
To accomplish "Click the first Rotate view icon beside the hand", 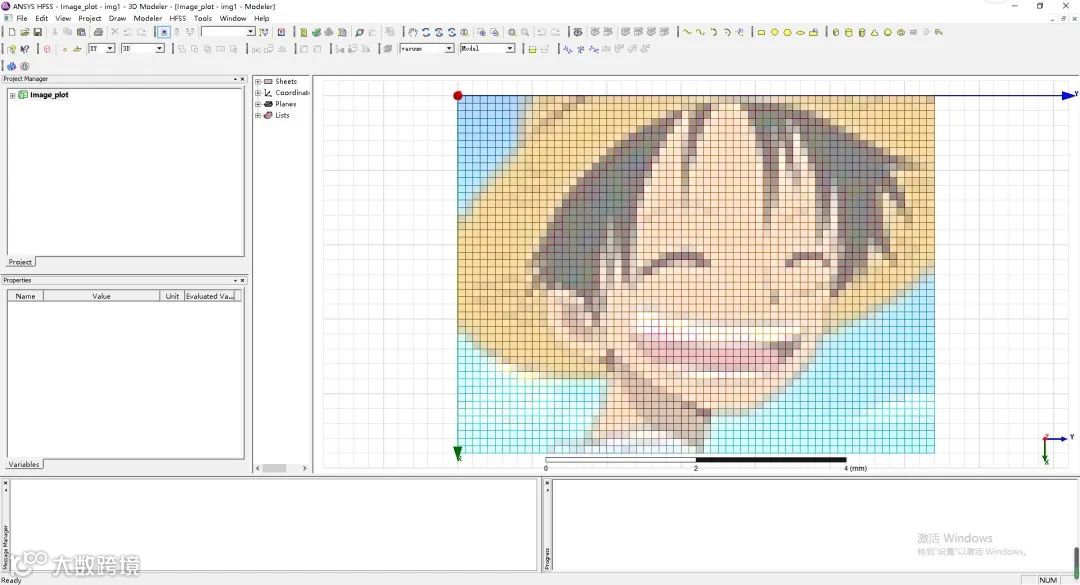I will click(x=426, y=32).
